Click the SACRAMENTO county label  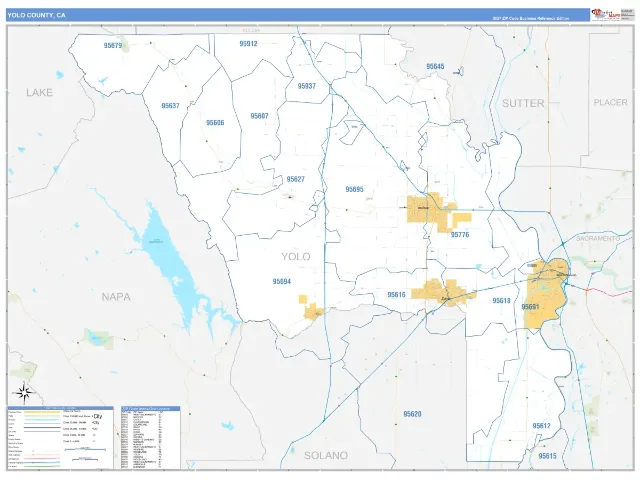click(x=598, y=238)
